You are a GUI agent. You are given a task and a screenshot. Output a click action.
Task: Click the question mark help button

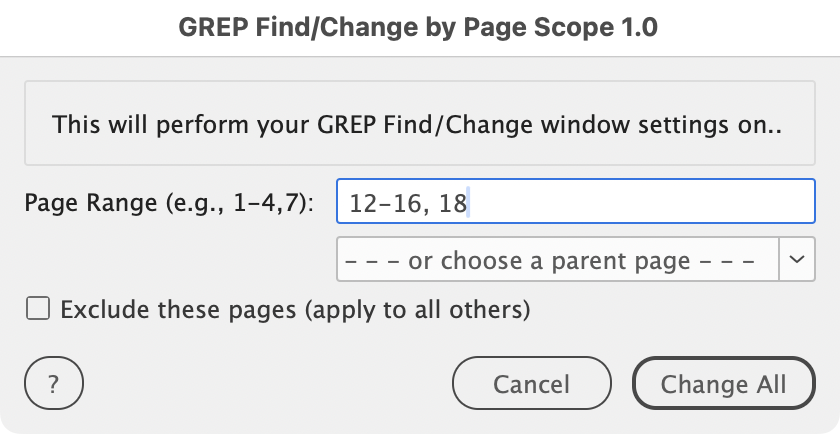[53, 384]
